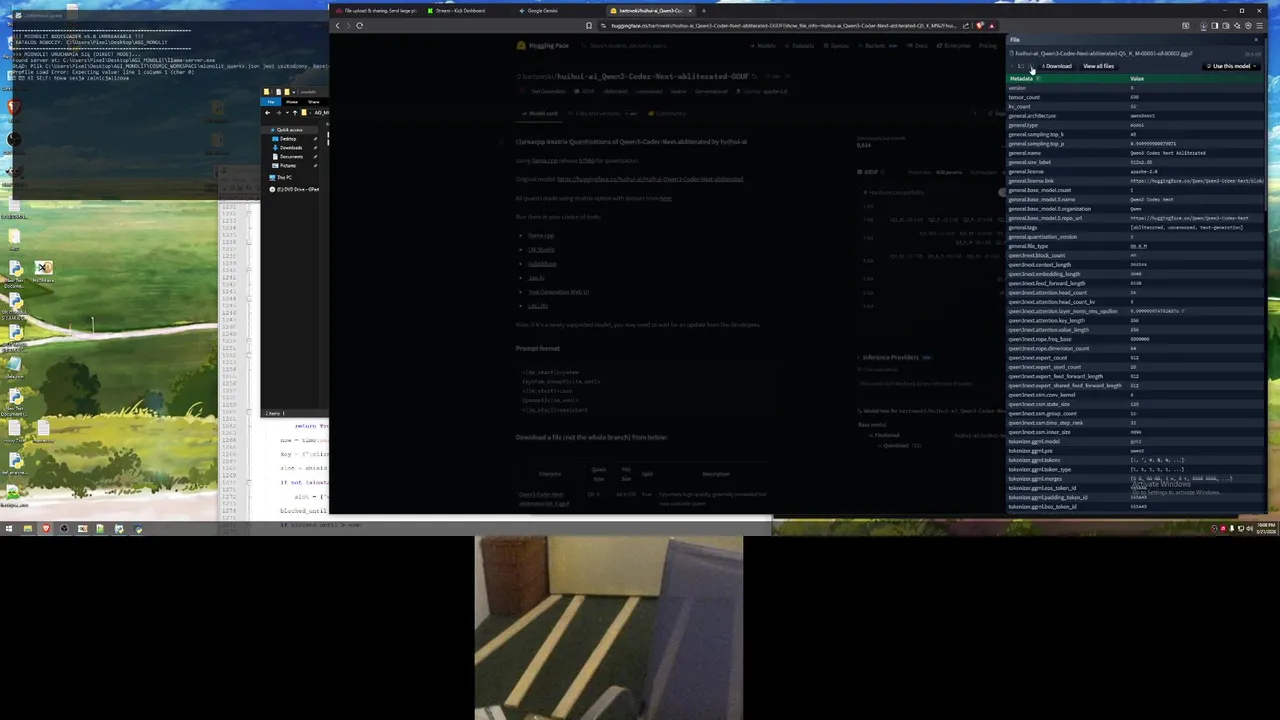This screenshot has height=720, width=1280.
Task: Click File Explorer back arrow
Action: coord(268,112)
